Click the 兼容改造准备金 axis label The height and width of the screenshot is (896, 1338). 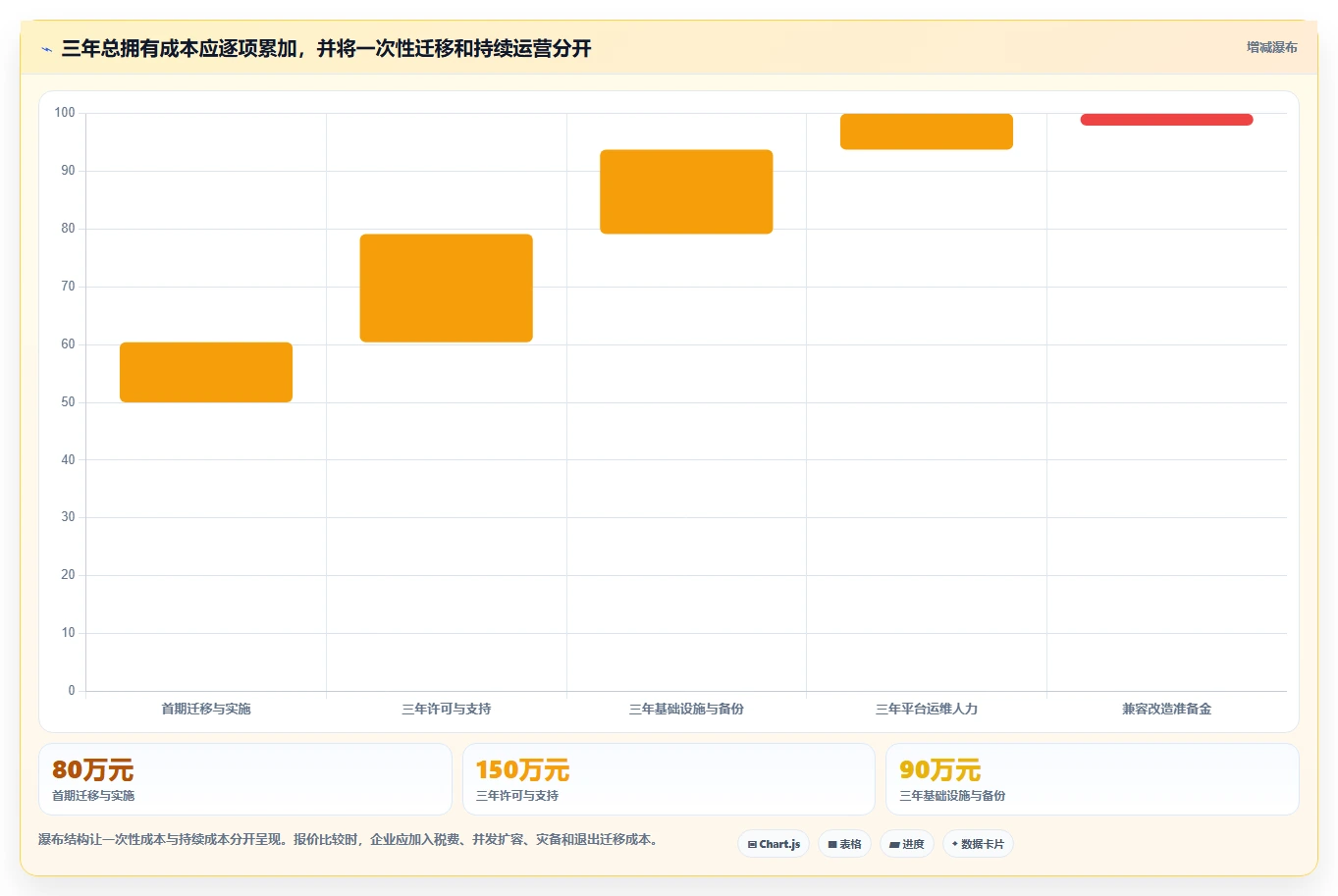tap(1167, 709)
